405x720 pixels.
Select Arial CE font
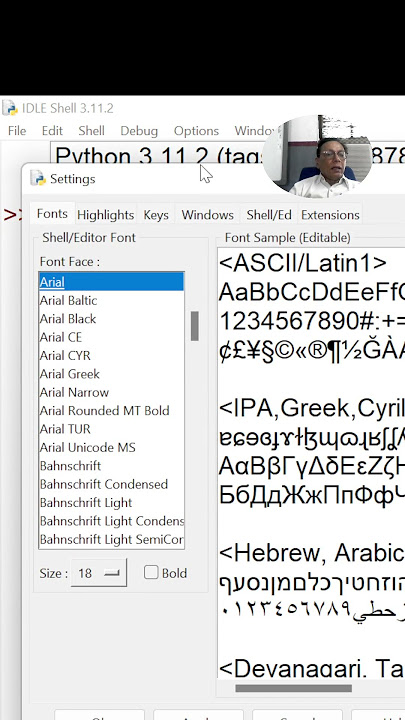tap(112, 337)
